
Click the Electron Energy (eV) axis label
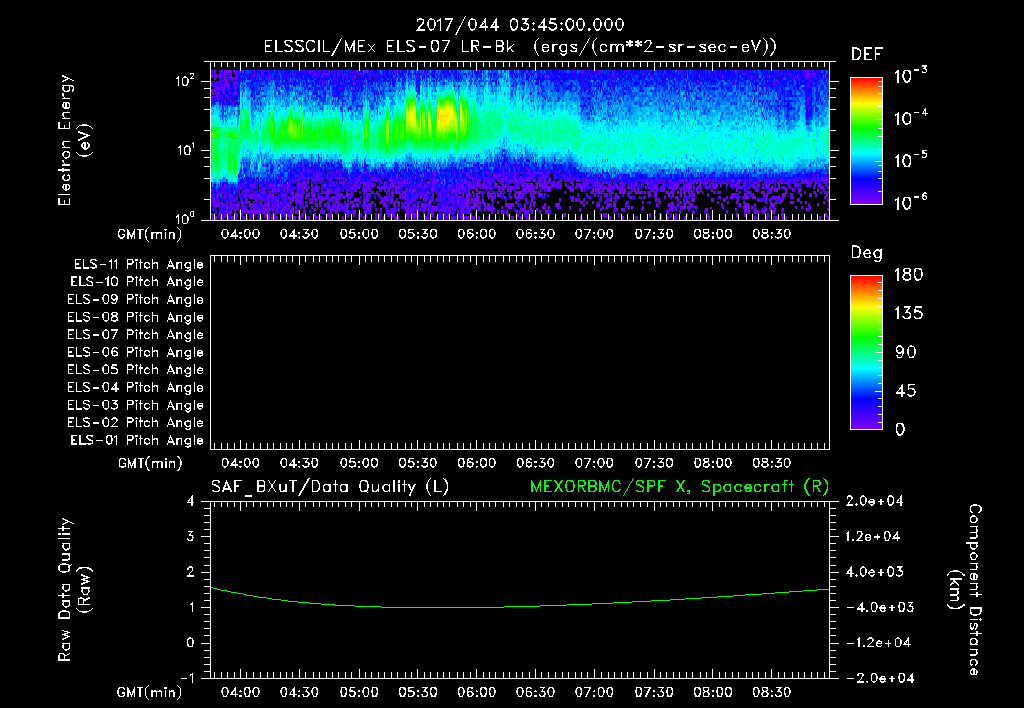pos(74,140)
